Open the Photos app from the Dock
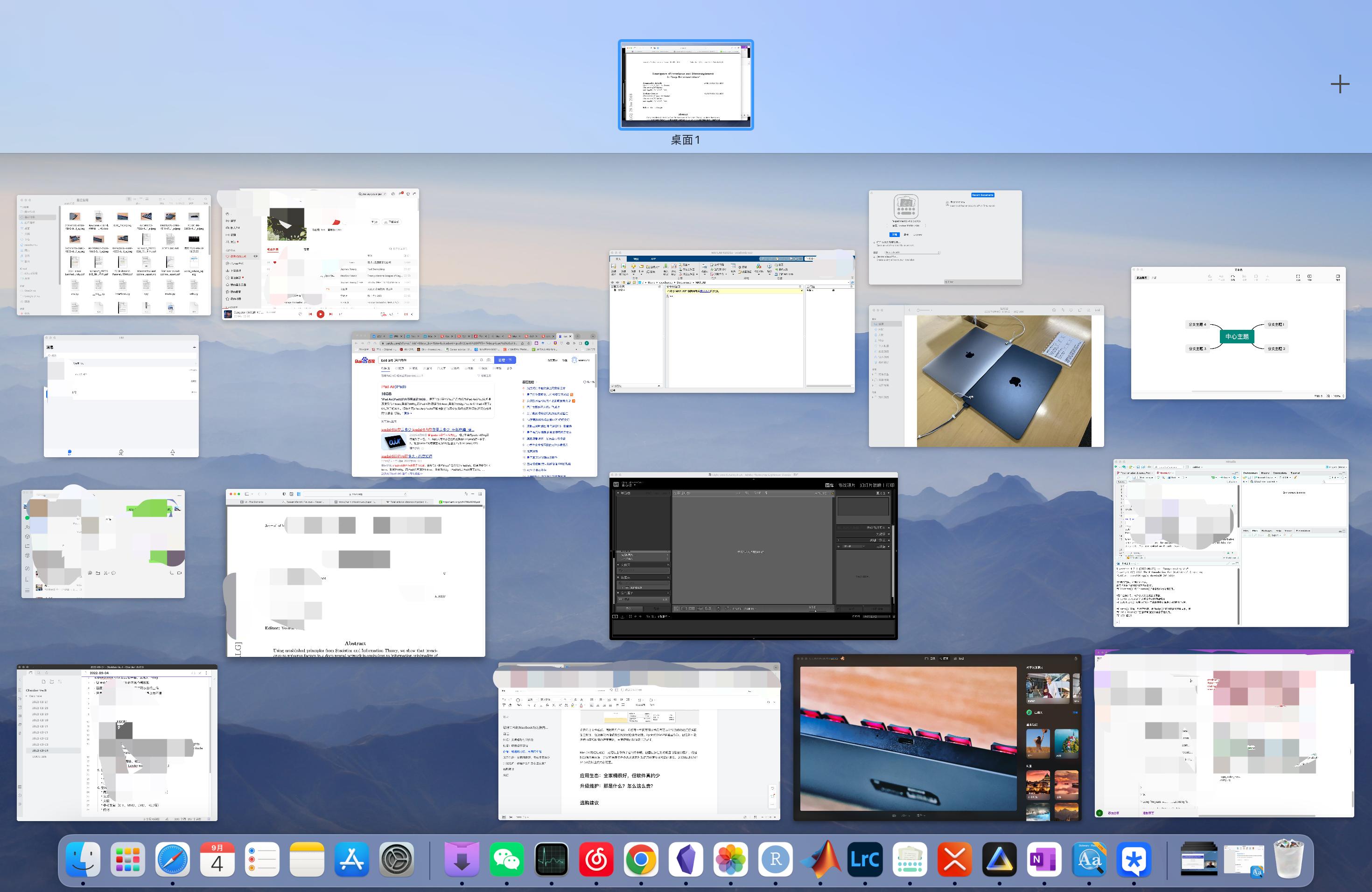Screen dimensions: 1372x892 [731, 860]
